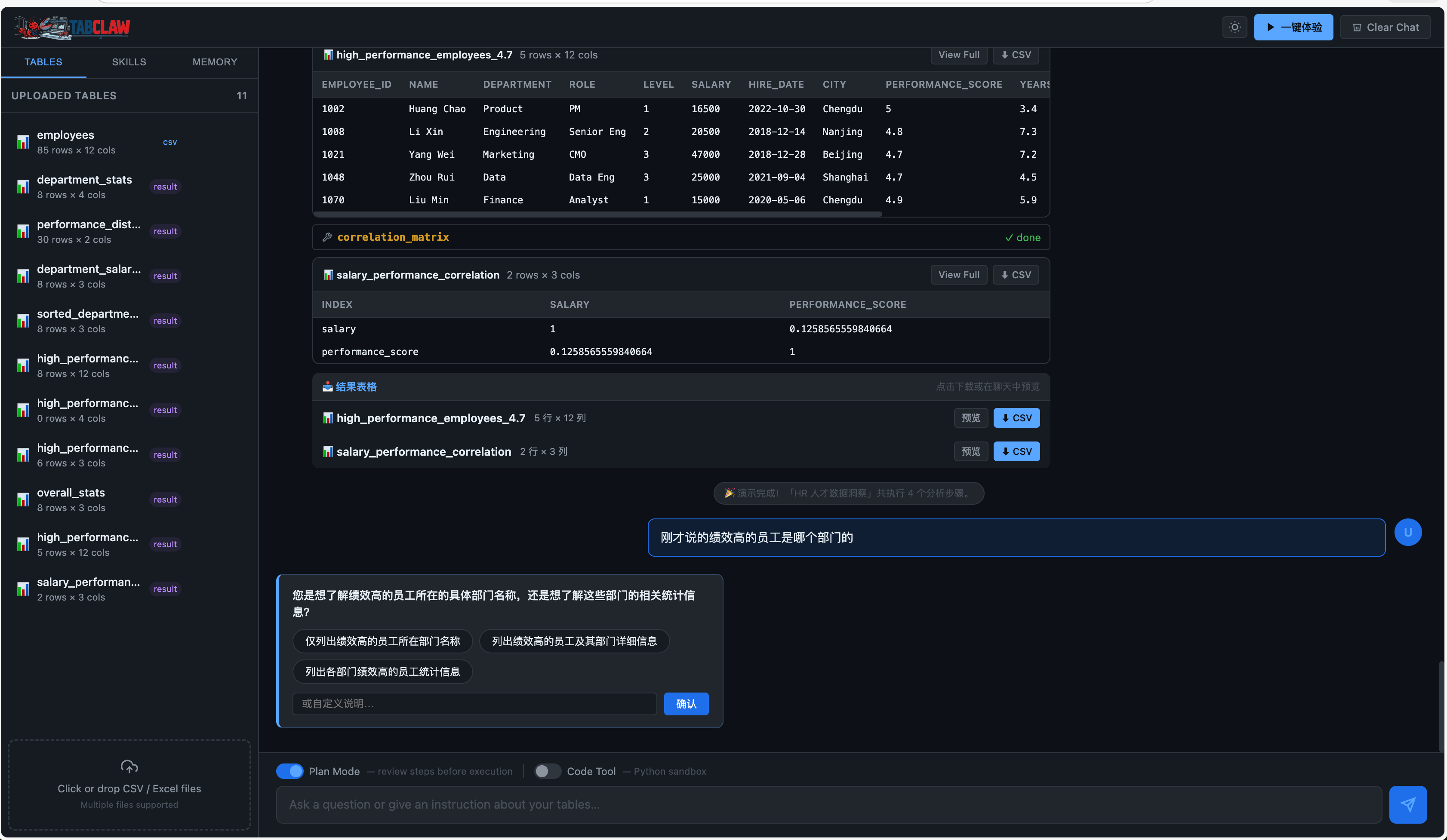Open department_stats result table in sidebar
This screenshot has width=1447, height=840.
coord(84,187)
